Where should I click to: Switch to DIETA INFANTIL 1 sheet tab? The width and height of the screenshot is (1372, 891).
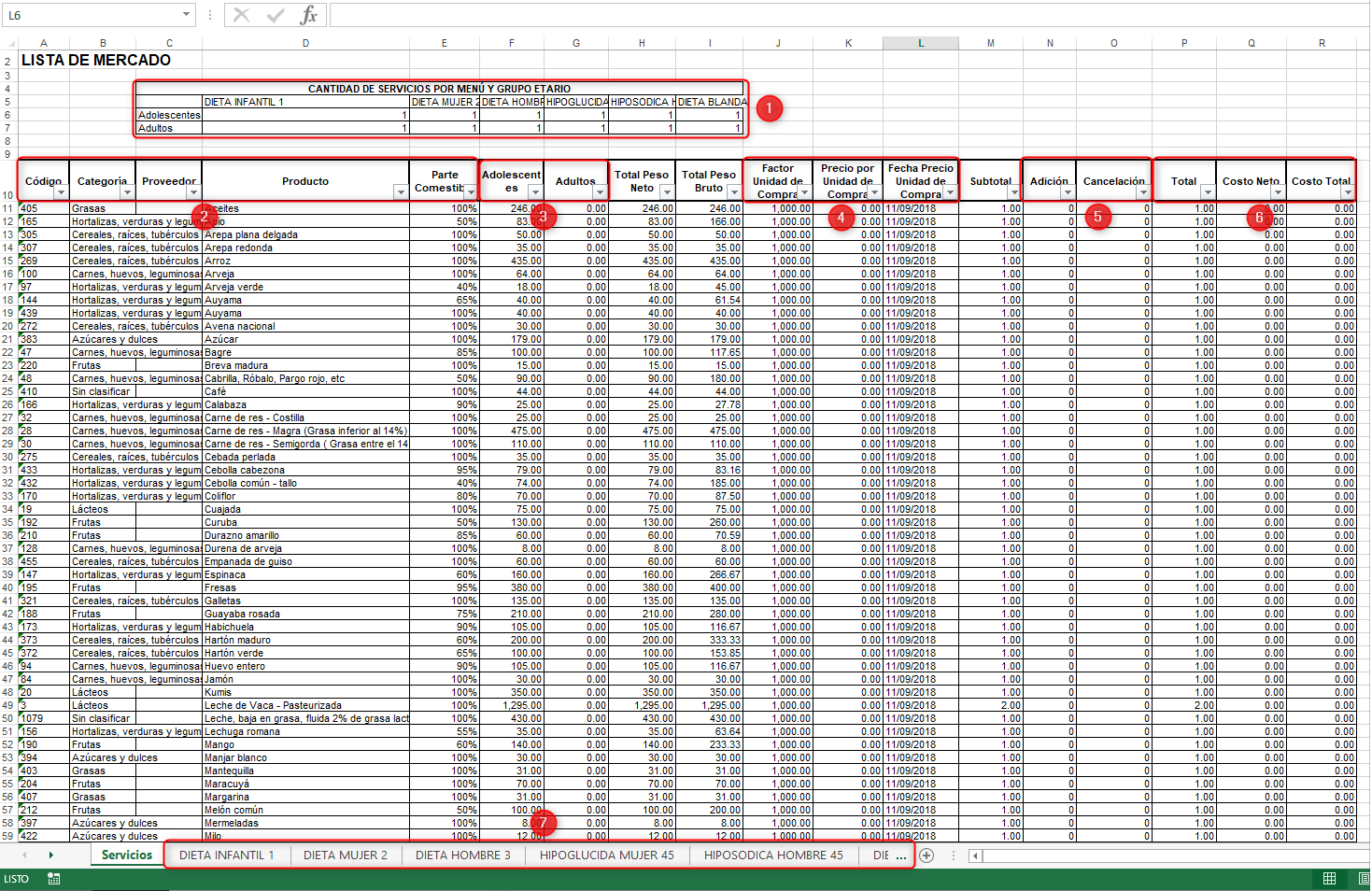(x=227, y=856)
